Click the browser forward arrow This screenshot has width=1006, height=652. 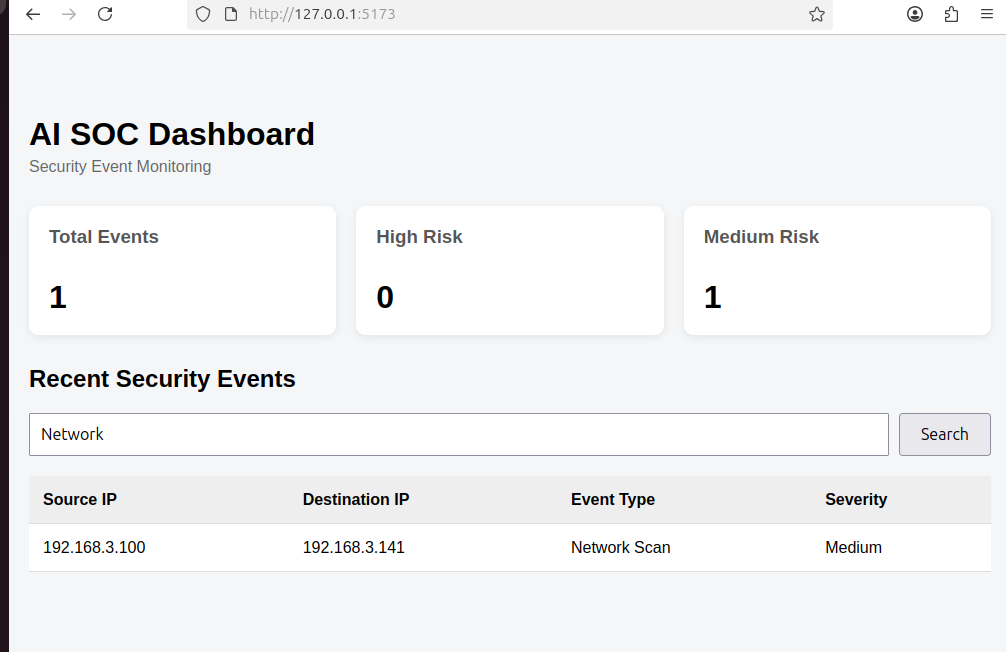coord(69,14)
